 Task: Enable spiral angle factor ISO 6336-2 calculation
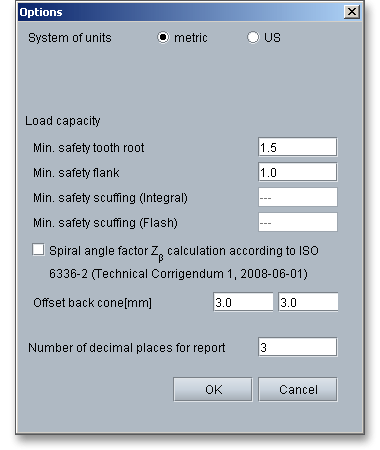pos(38,250)
